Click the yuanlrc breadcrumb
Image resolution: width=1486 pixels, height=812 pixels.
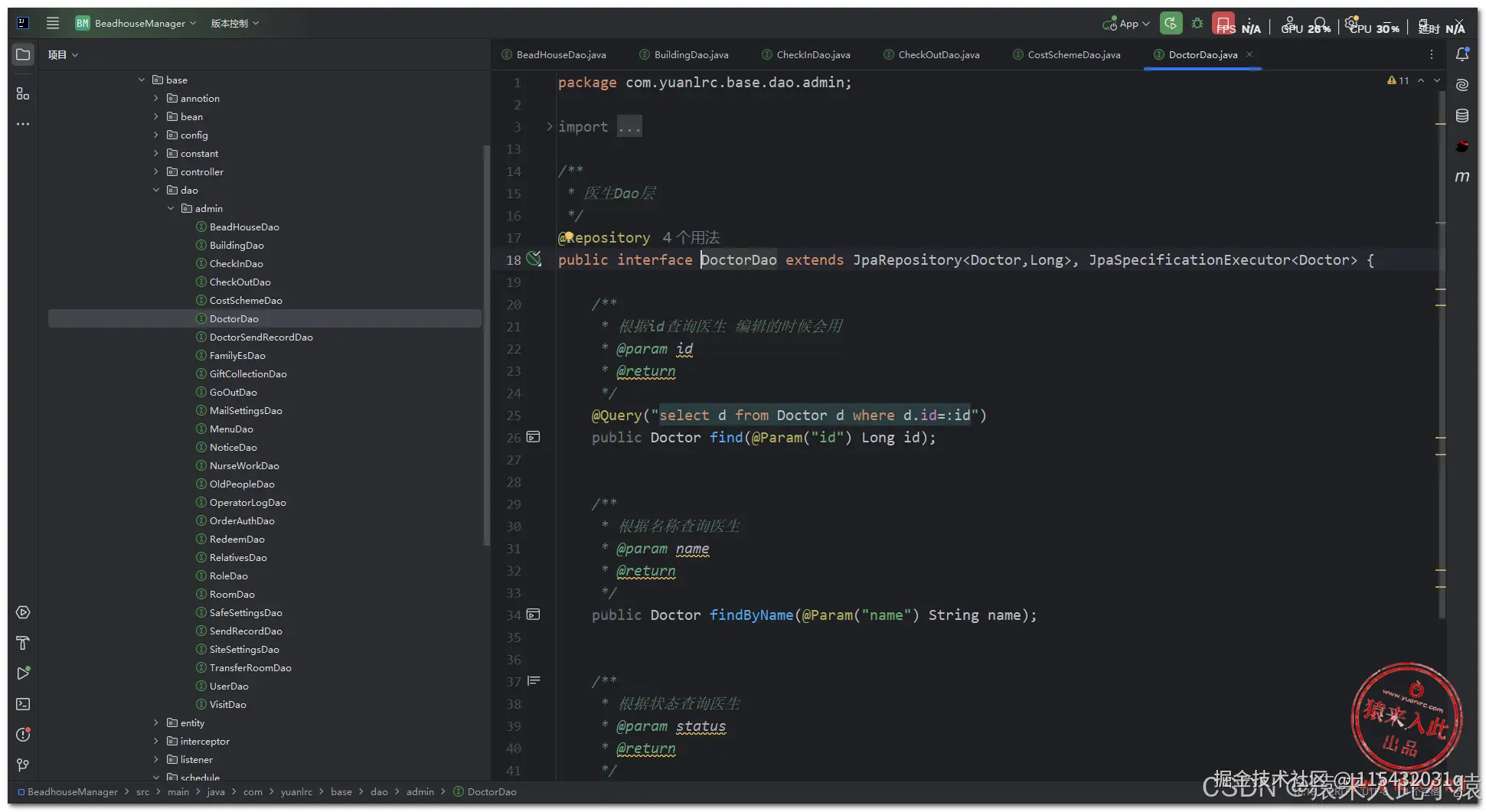coord(296,792)
